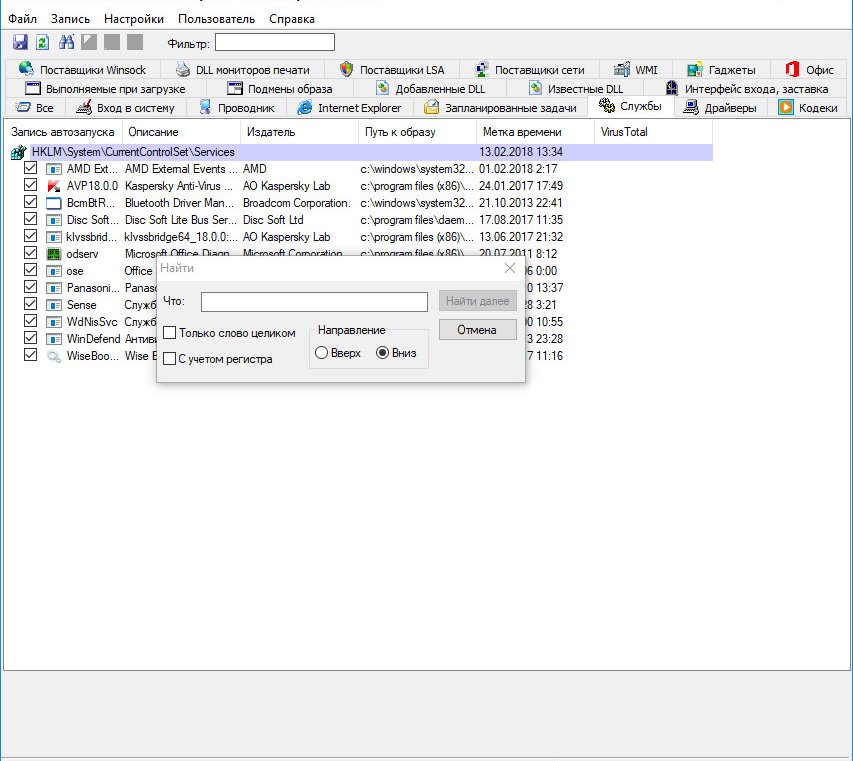Click the AVP18.0.0 Kaspersky red icon
Viewport: 853px width, 761px height.
[53, 186]
